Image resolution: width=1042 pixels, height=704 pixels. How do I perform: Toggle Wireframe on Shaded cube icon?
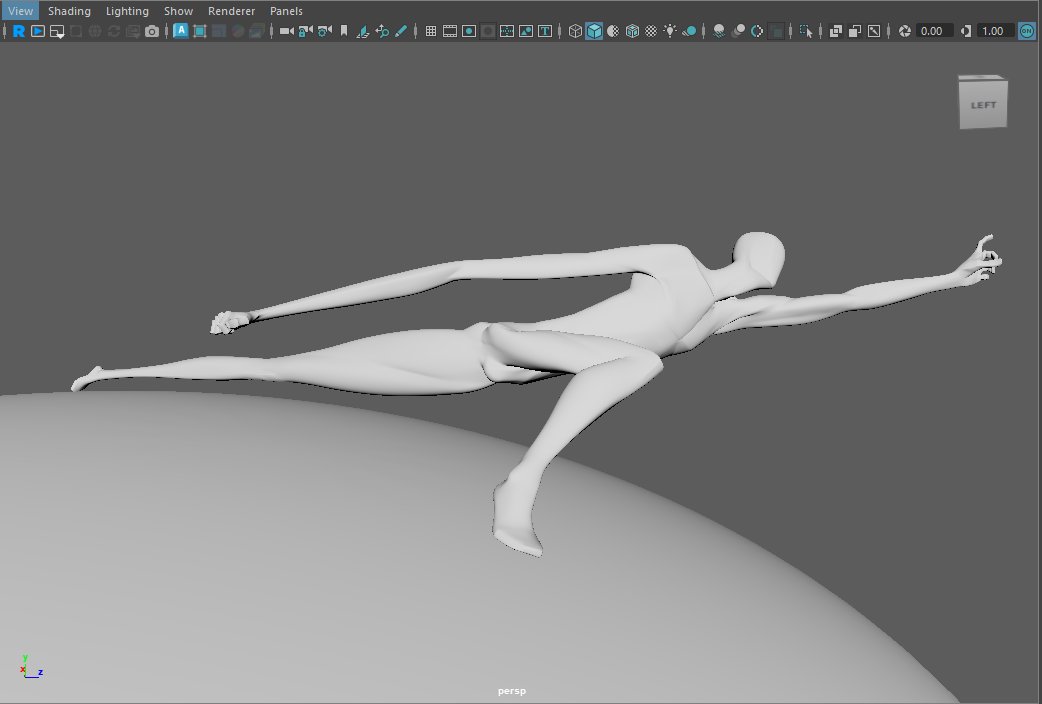(633, 31)
